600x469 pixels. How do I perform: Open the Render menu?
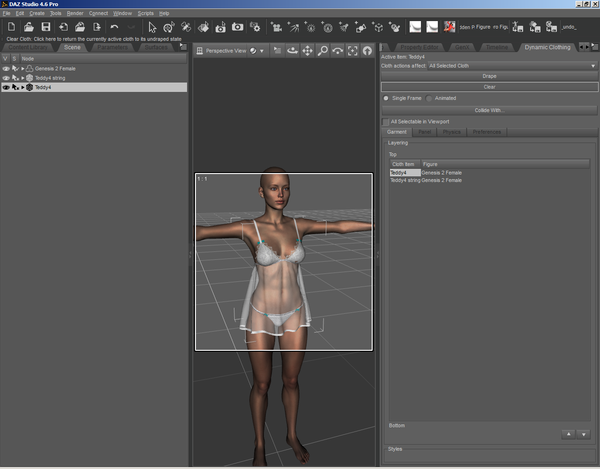click(x=75, y=13)
